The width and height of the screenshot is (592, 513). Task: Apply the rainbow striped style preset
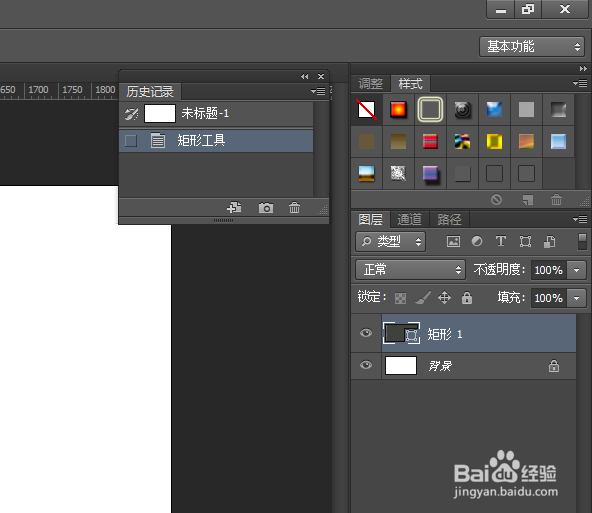pyautogui.click(x=430, y=142)
